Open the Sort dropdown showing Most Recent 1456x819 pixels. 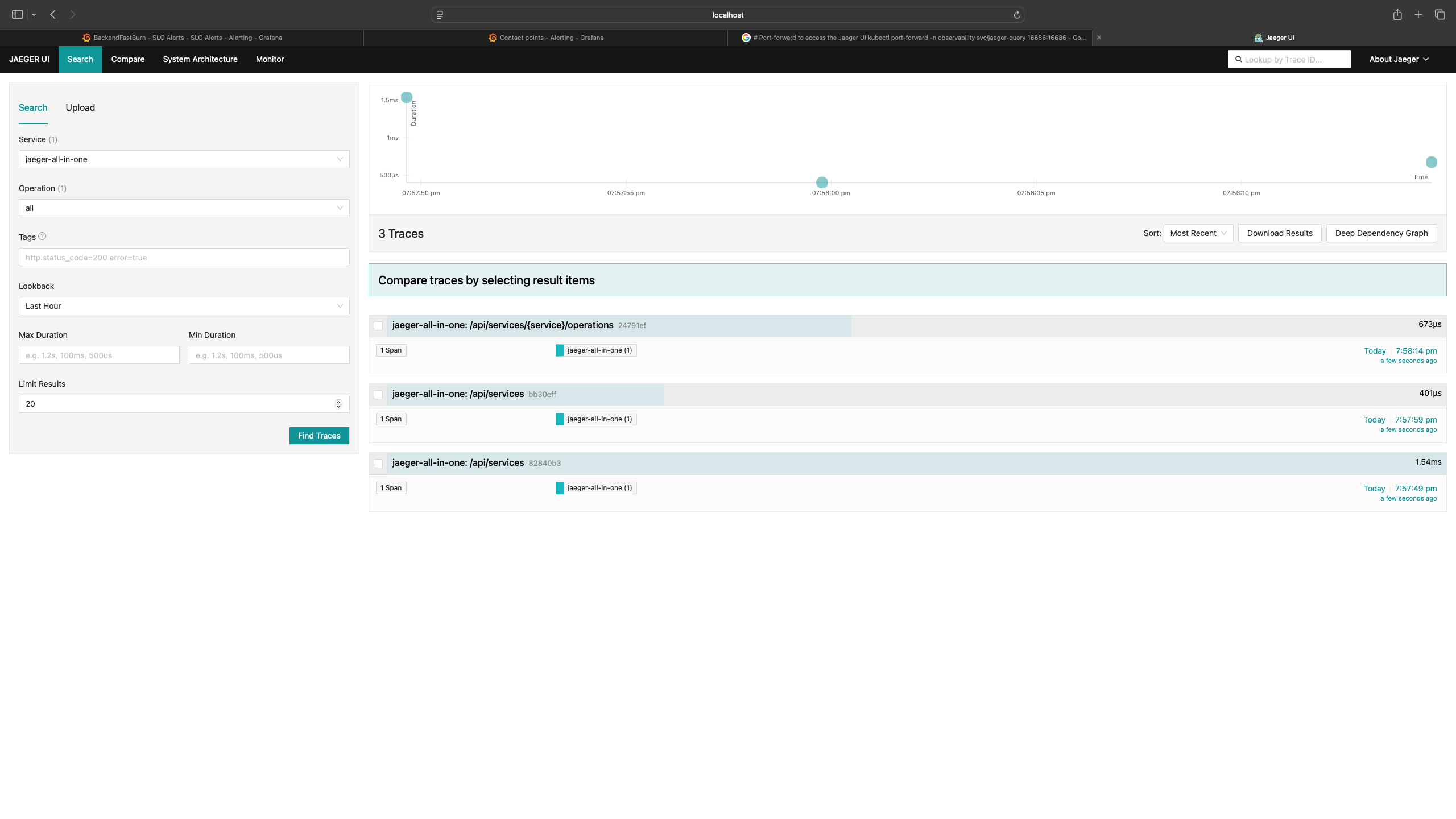tap(1198, 233)
